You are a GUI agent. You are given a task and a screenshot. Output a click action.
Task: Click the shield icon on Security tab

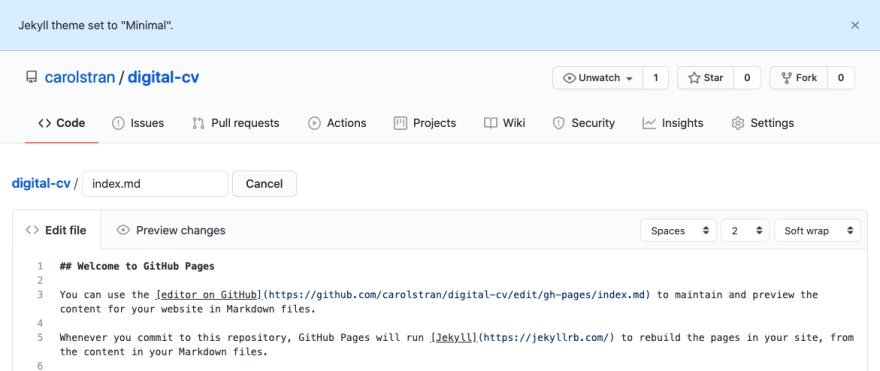point(558,123)
